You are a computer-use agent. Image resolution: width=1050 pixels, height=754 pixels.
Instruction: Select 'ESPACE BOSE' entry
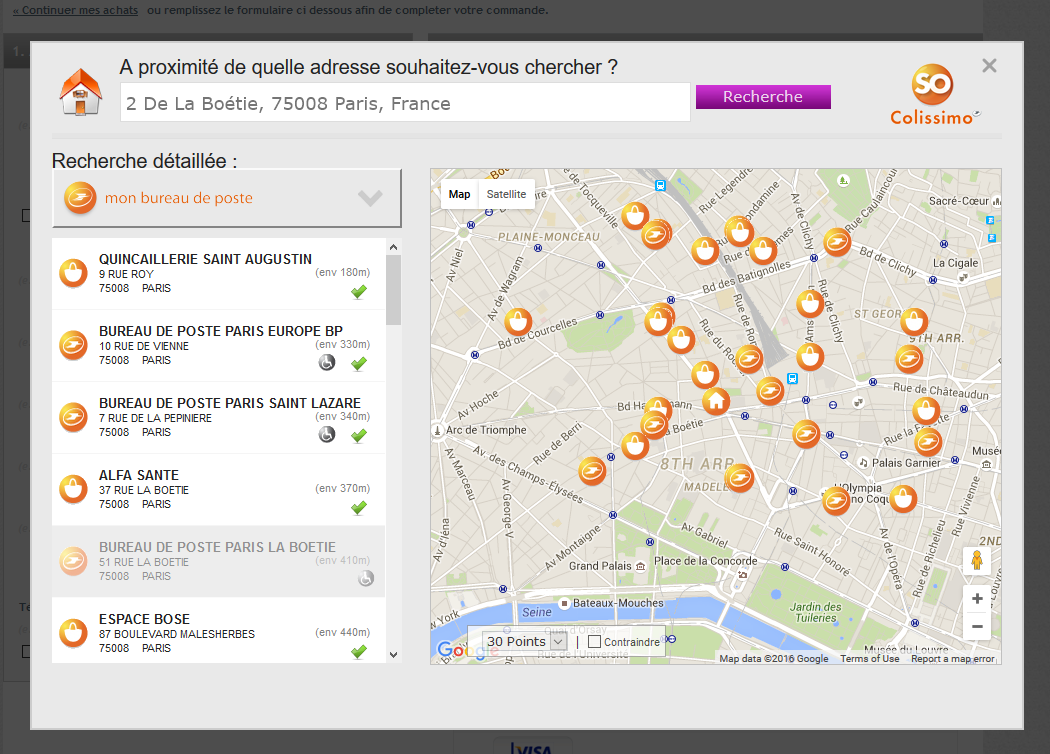[218, 631]
